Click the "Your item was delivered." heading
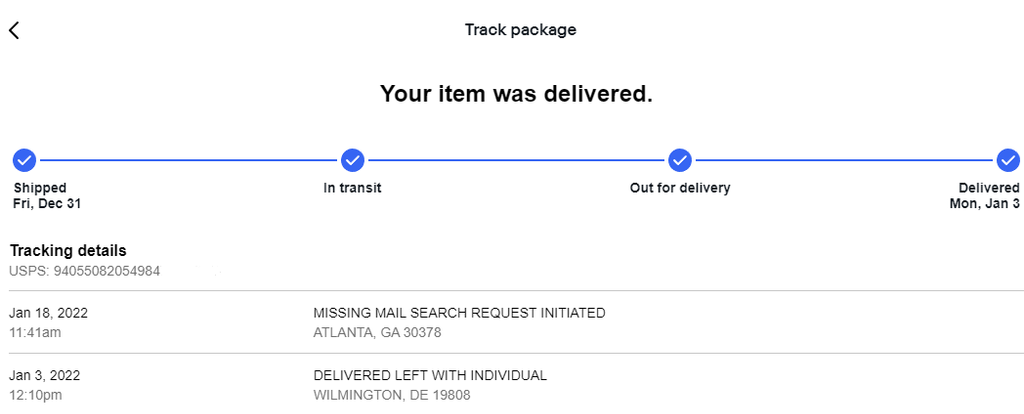Viewport: 1024px width, 414px height. pos(516,95)
